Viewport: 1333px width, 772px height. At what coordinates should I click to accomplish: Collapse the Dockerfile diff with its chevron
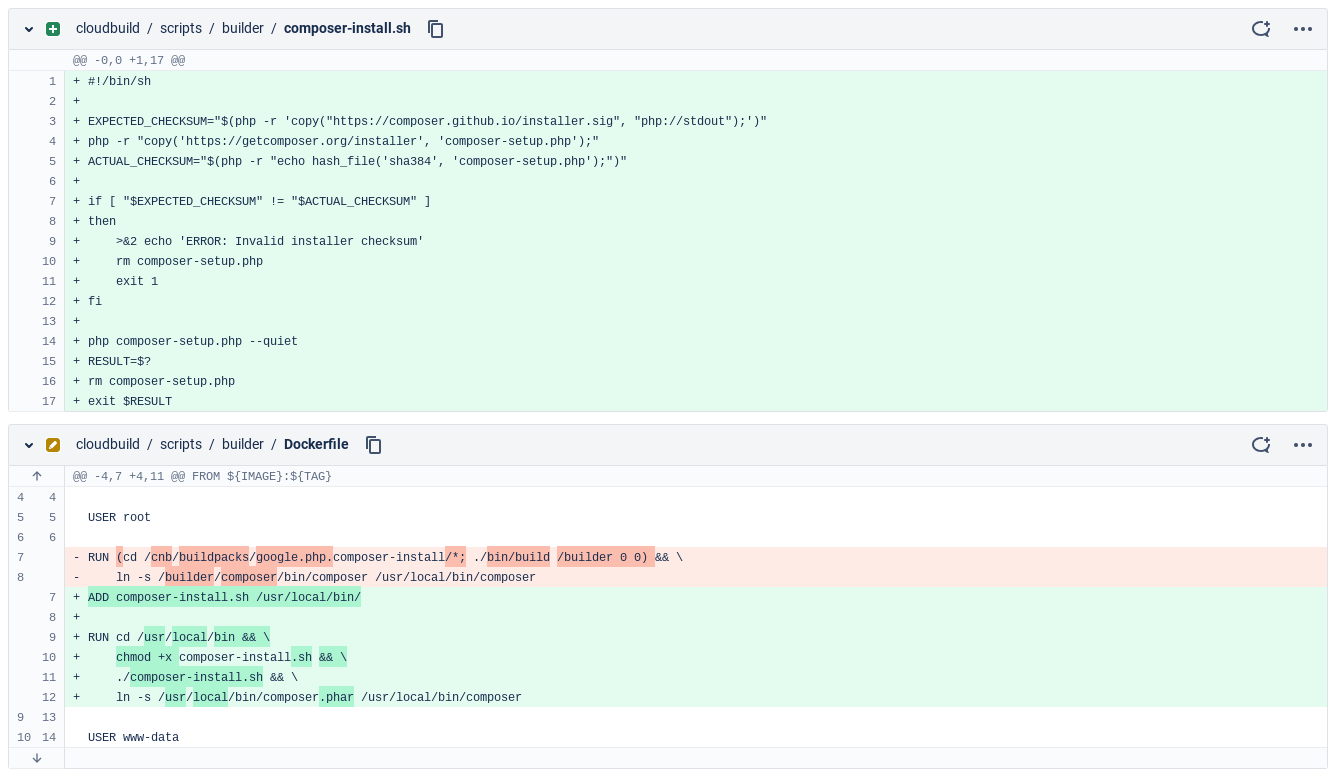click(x=28, y=445)
